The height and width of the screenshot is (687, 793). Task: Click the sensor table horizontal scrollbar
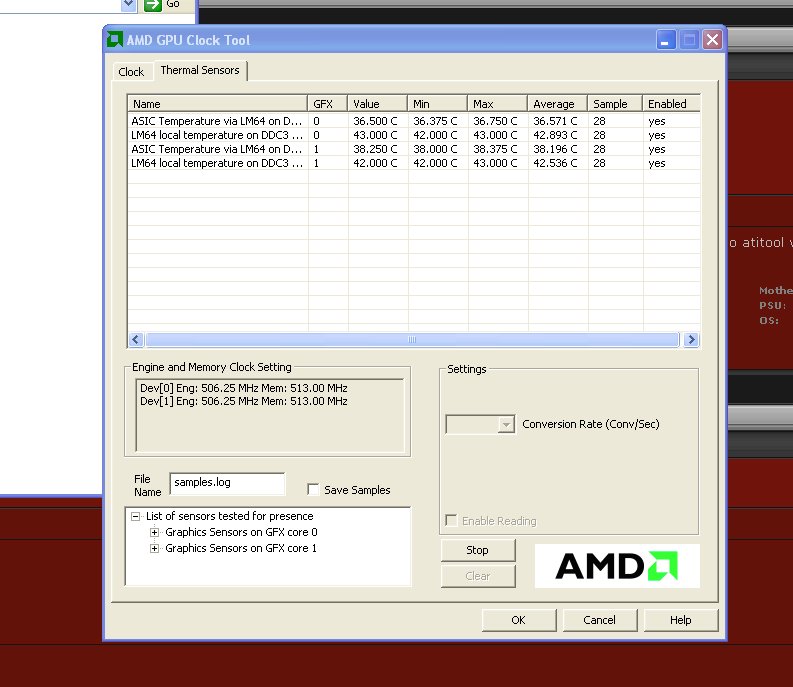coord(410,340)
